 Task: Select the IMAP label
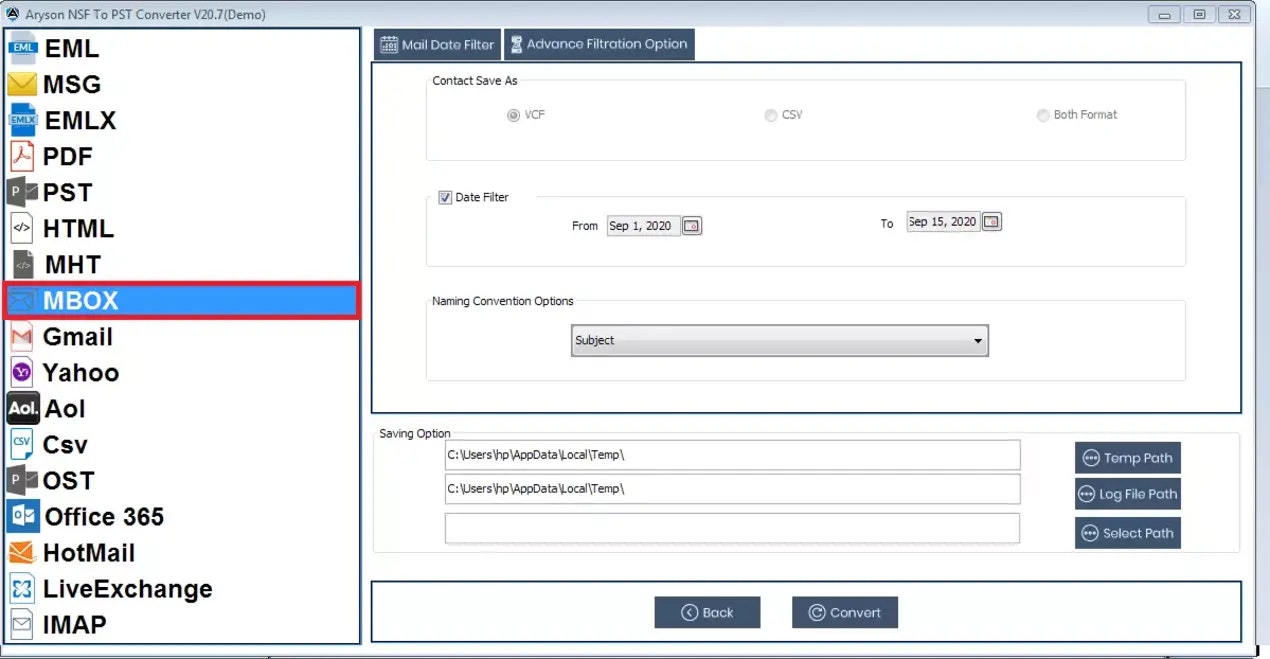(74, 625)
